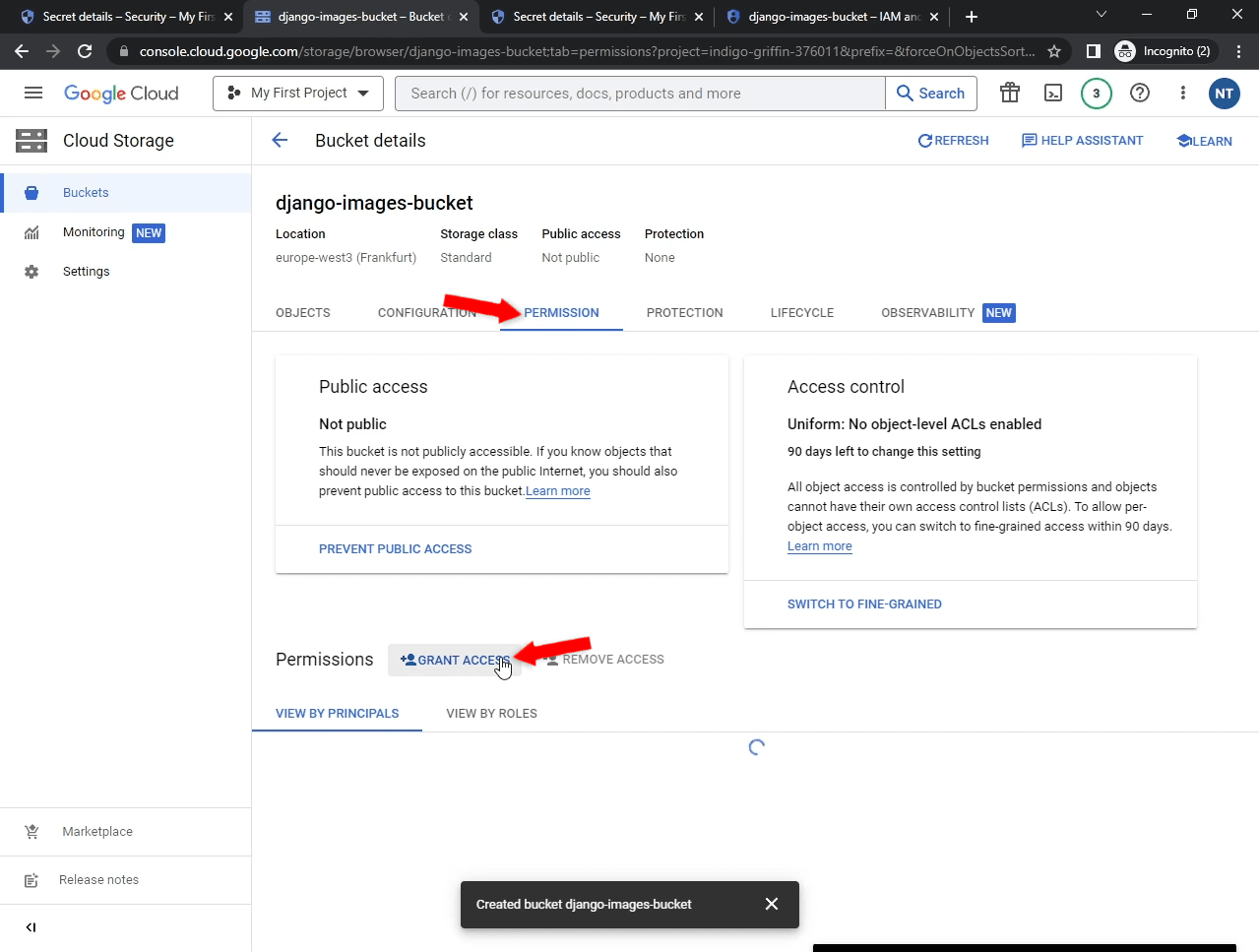Open the browser tab search chevron
This screenshot has width=1259, height=952.
coord(1101,16)
